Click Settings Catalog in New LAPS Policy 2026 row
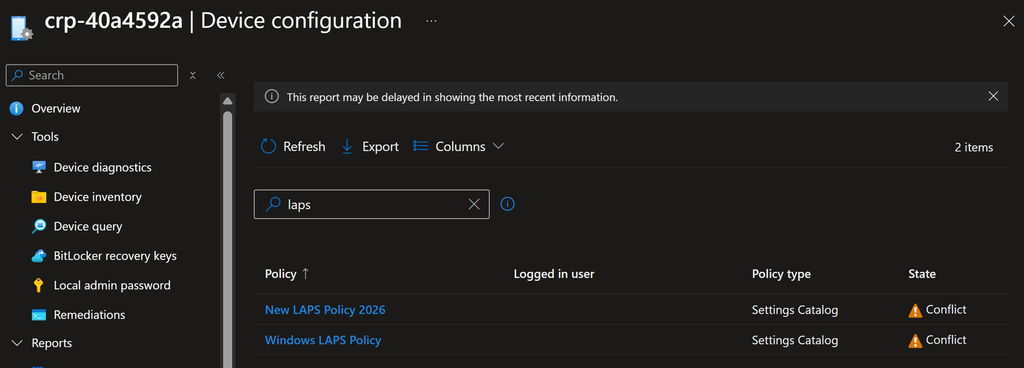Image resolution: width=1024 pixels, height=368 pixels. coord(795,310)
